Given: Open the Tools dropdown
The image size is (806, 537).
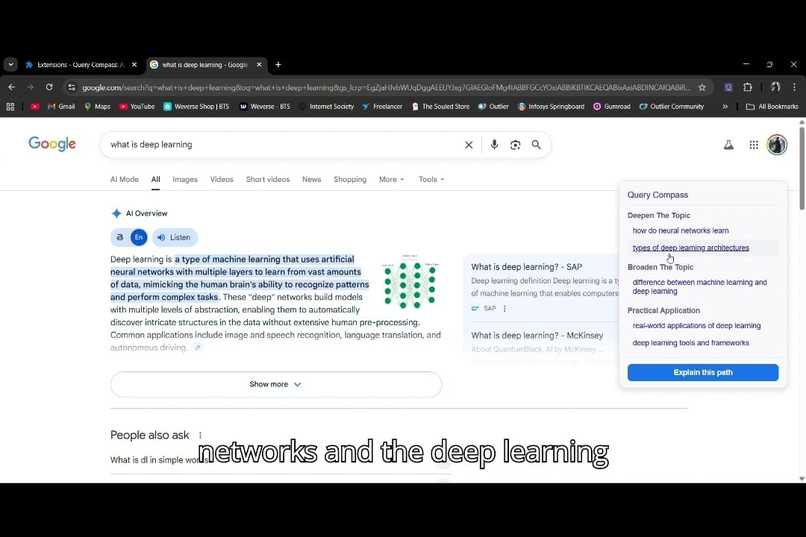Looking at the screenshot, I should pyautogui.click(x=431, y=179).
